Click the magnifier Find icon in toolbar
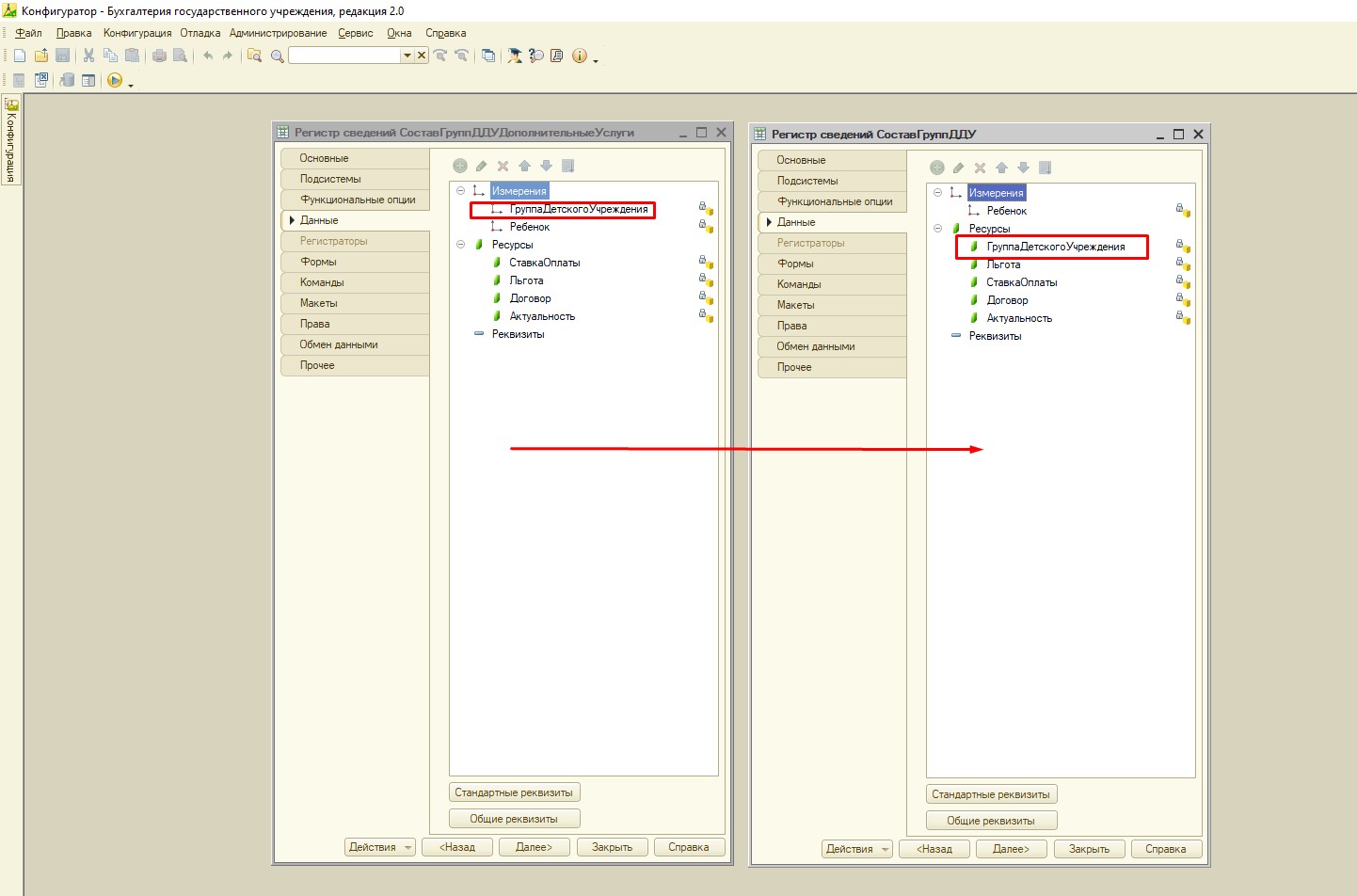This screenshot has height=896, width=1357. point(278,56)
